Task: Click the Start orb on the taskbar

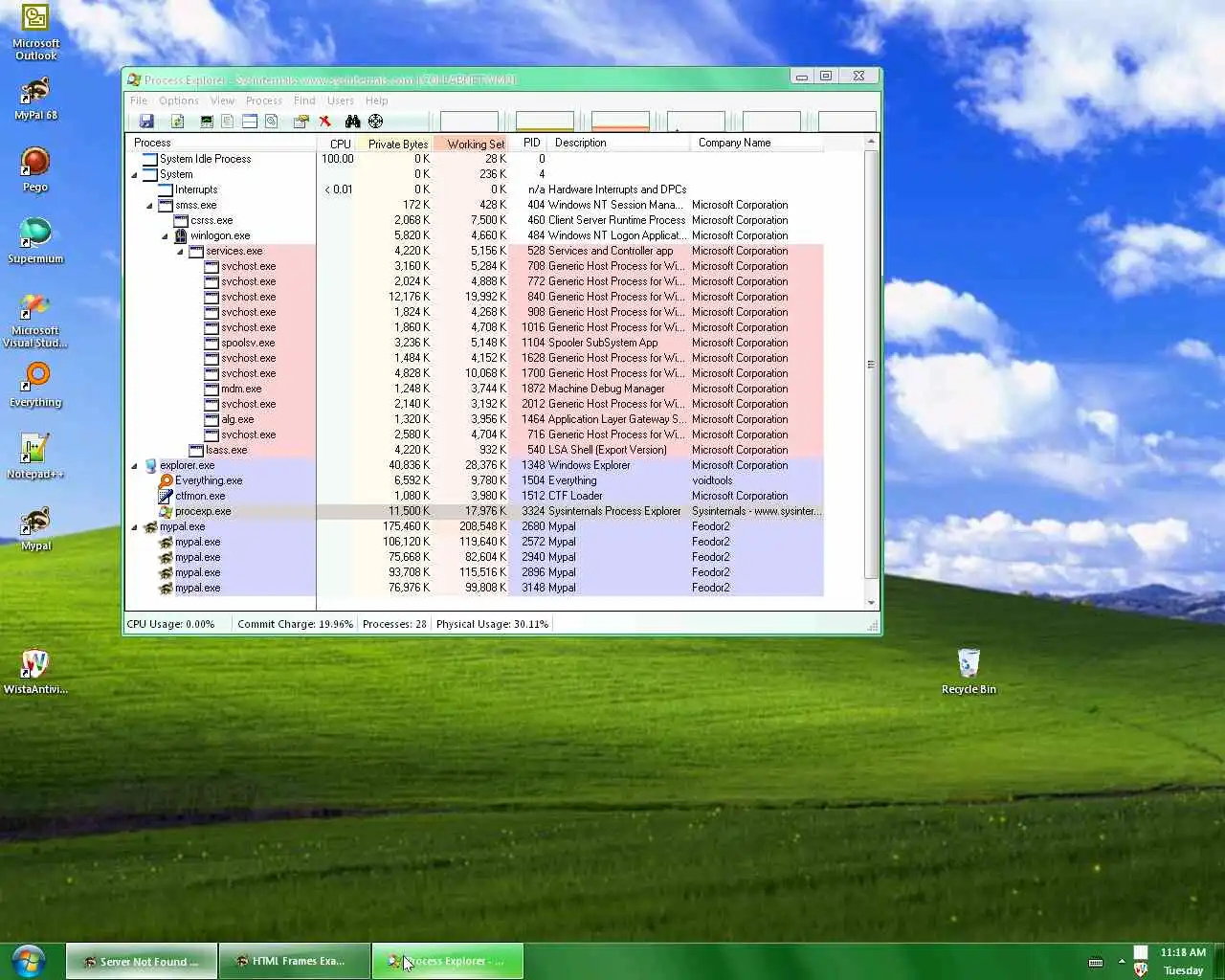Action: click(28, 961)
